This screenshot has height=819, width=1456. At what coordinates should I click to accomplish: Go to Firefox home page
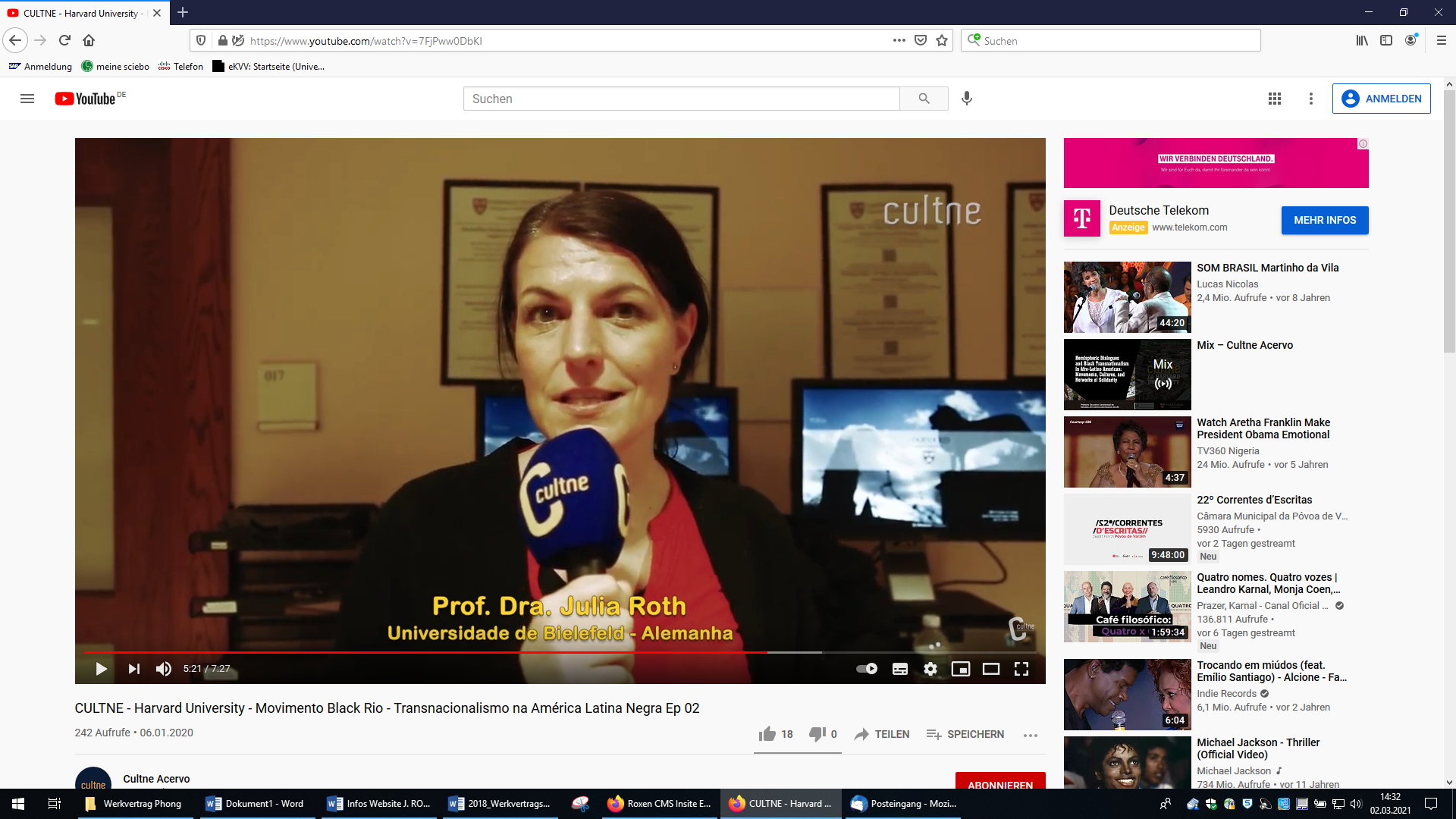click(89, 40)
